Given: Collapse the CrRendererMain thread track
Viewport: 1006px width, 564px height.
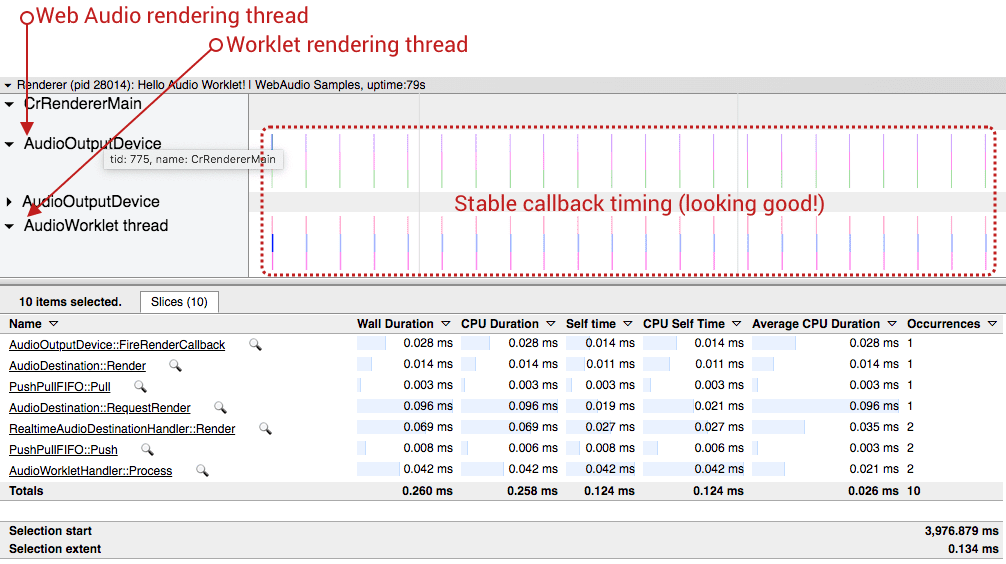Looking at the screenshot, I should (x=9, y=104).
